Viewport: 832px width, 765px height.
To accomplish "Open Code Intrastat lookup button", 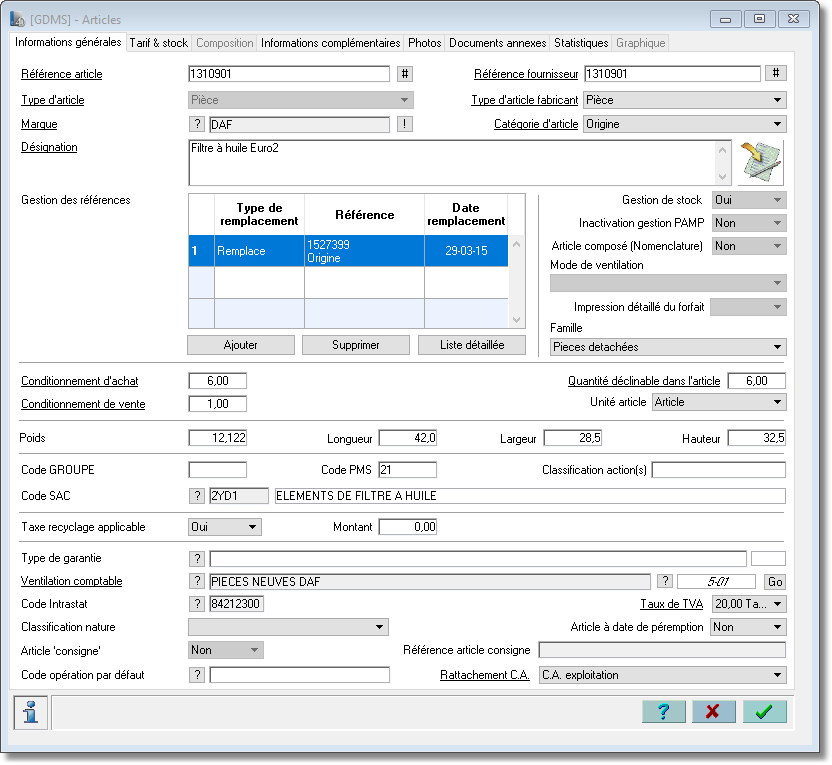I will point(197,604).
